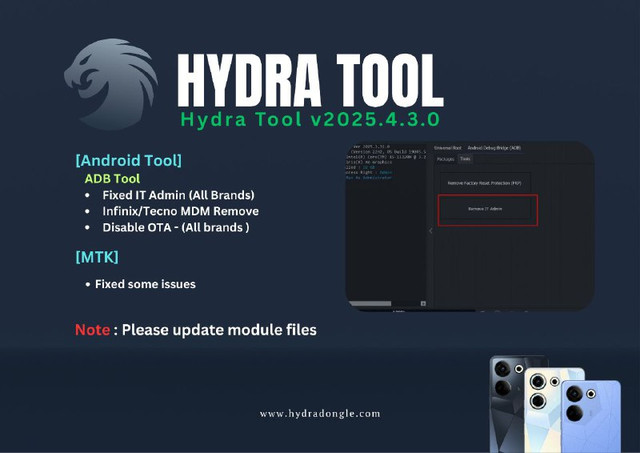Click Fixed IT Admin (All Brands) line

point(178,195)
